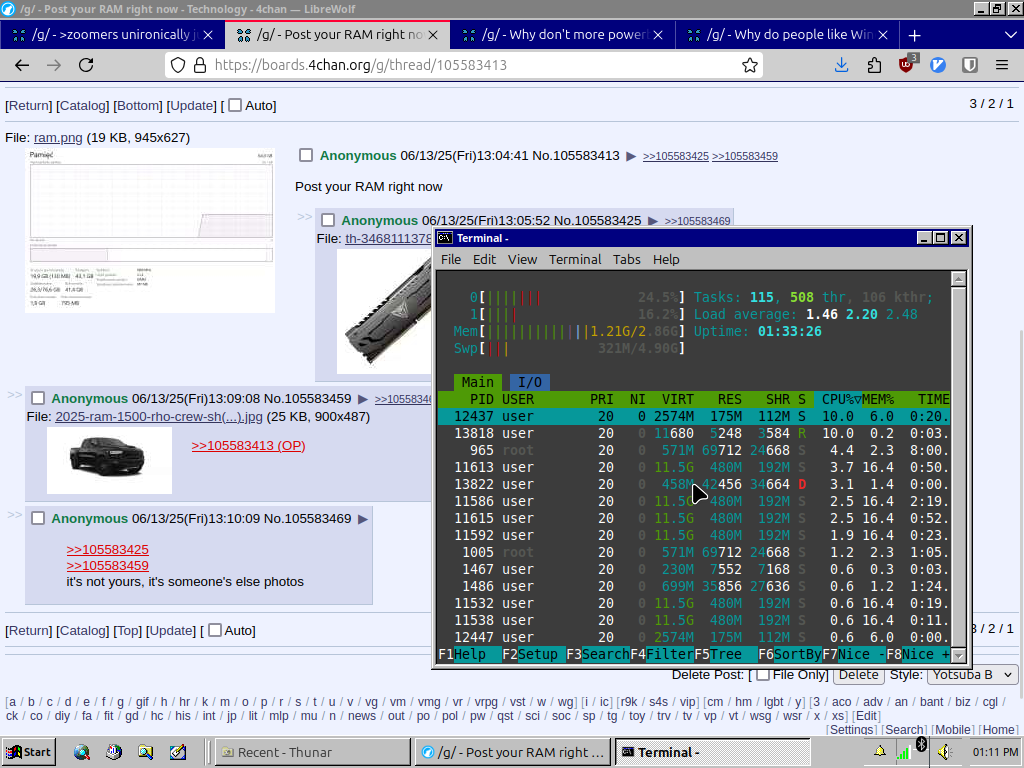The image size is (1024, 768).
Task: Open the text editor quick-launch icon
Action: pyautogui.click(x=178, y=752)
